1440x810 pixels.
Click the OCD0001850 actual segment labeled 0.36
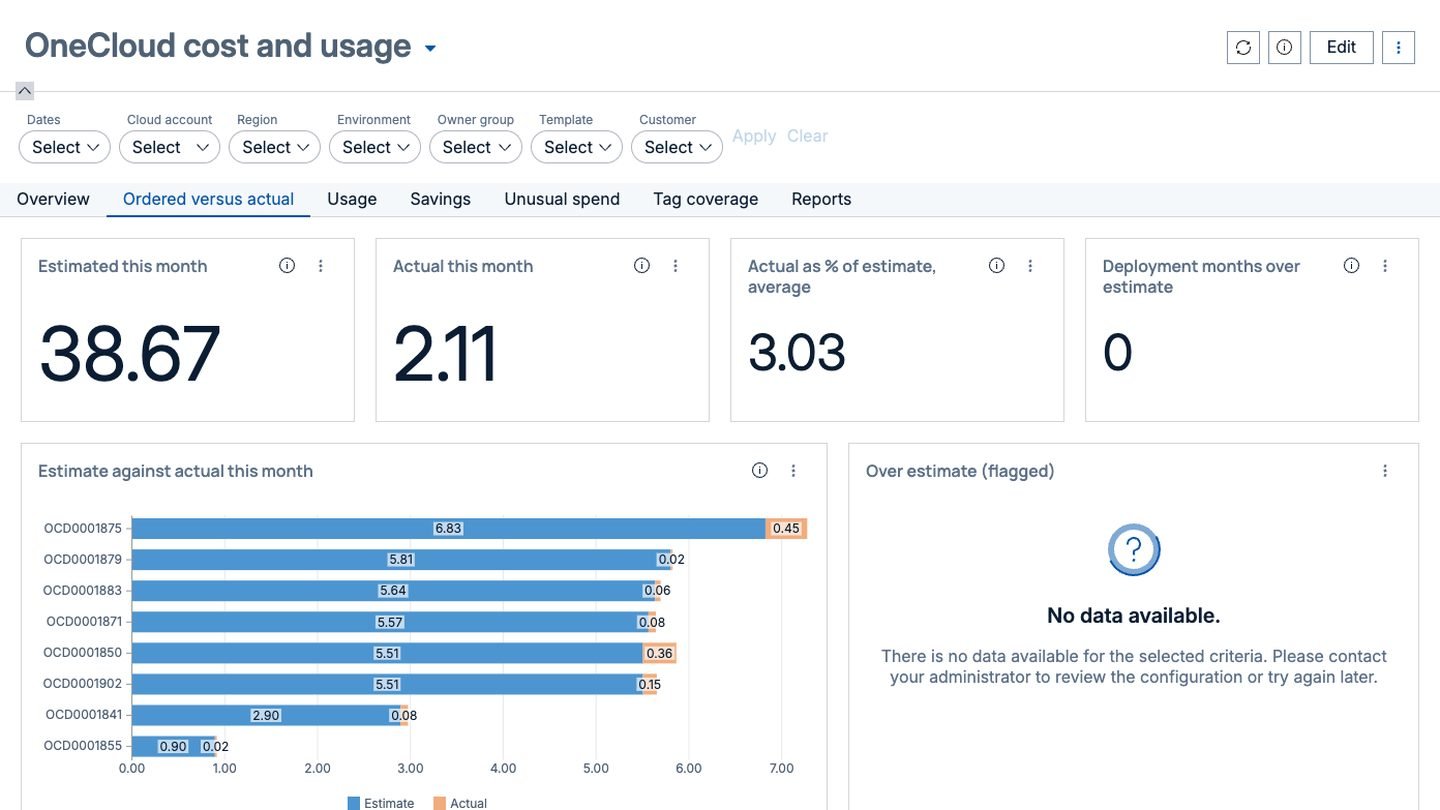pos(660,653)
